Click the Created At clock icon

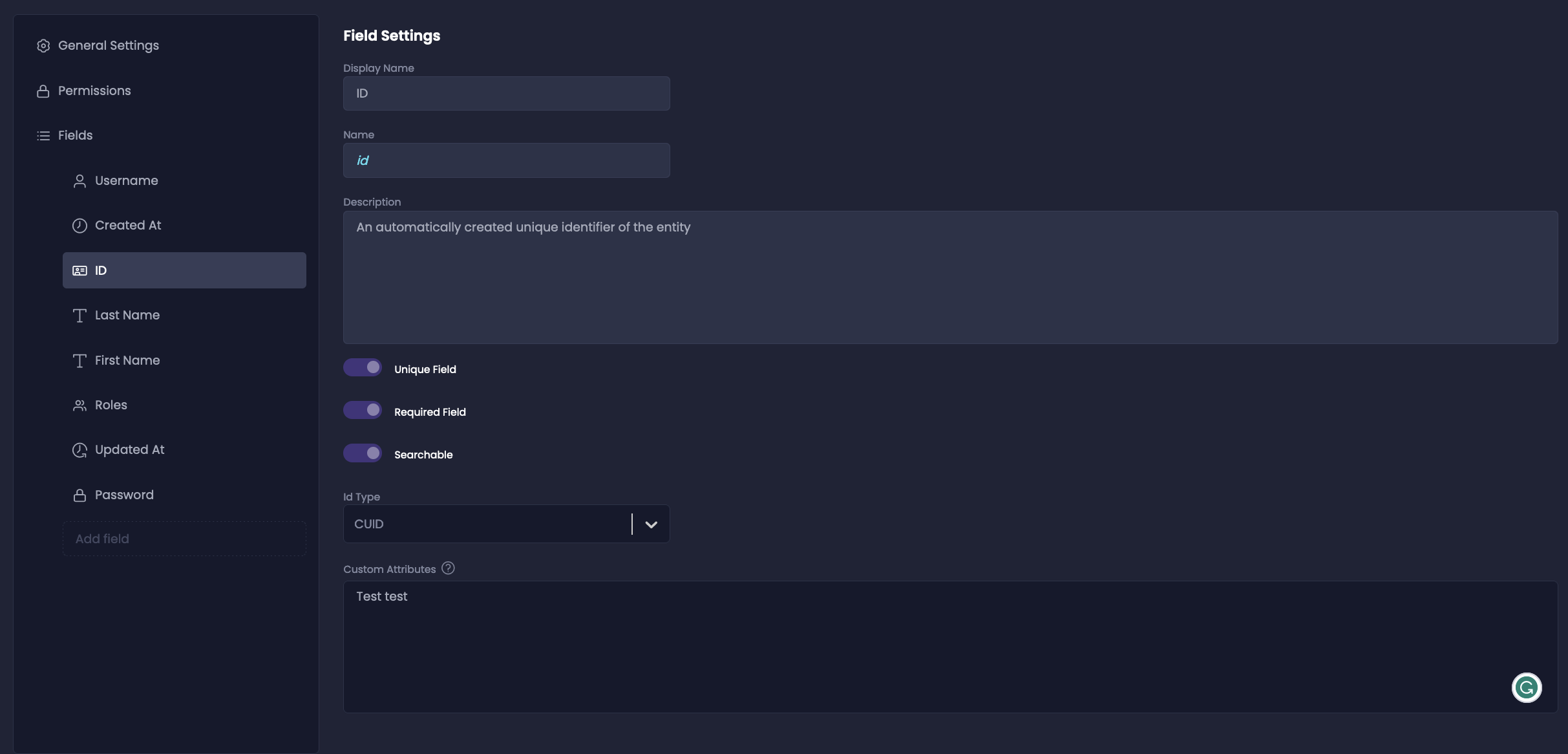[79, 225]
